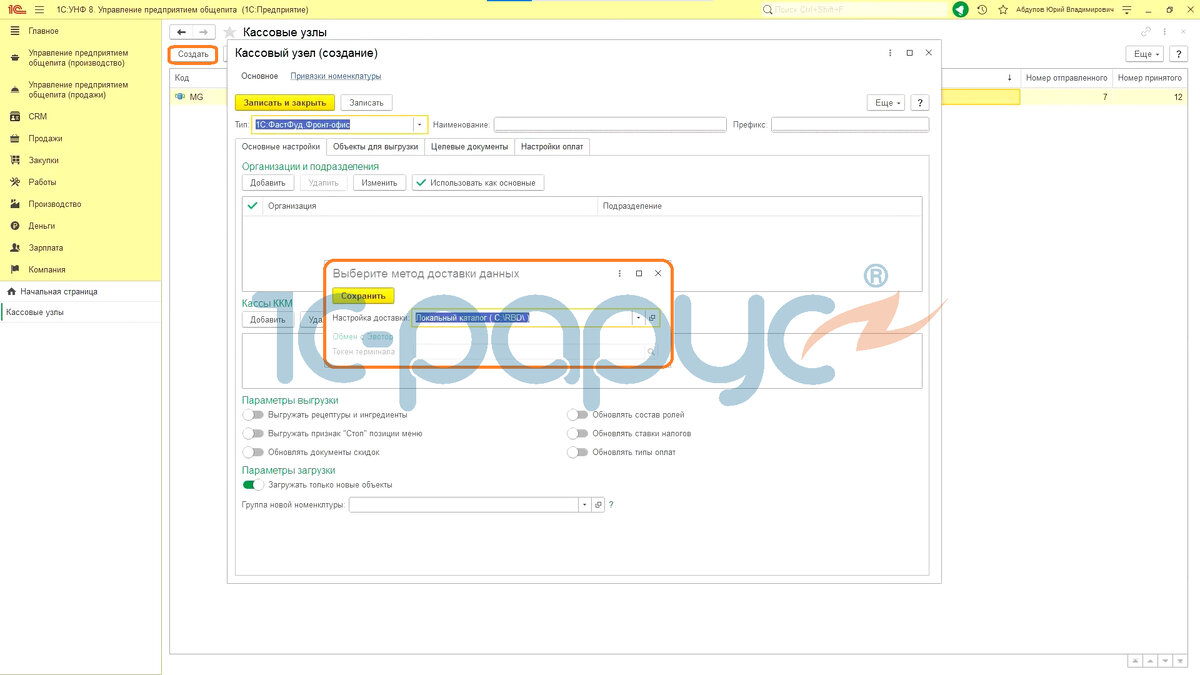Click Создать button on list toolbar

tap(193, 54)
